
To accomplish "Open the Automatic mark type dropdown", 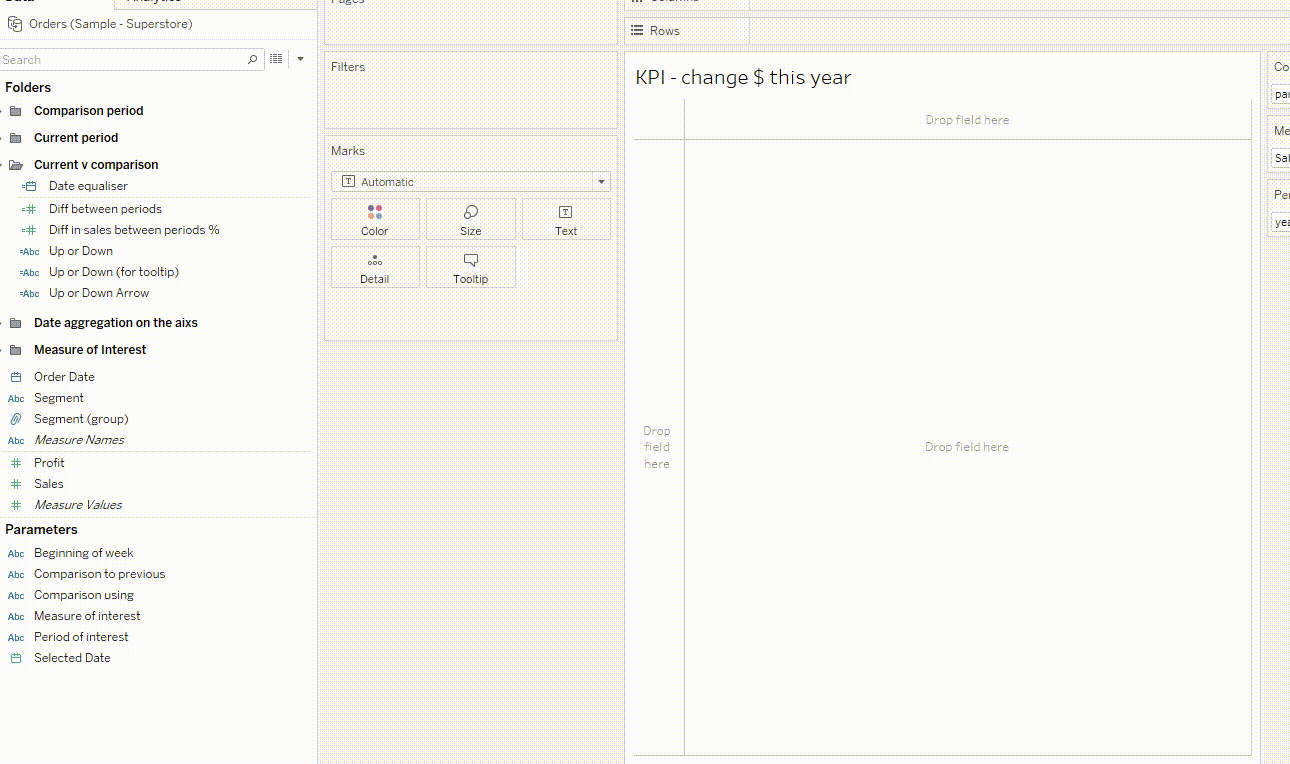I will pos(471,182).
